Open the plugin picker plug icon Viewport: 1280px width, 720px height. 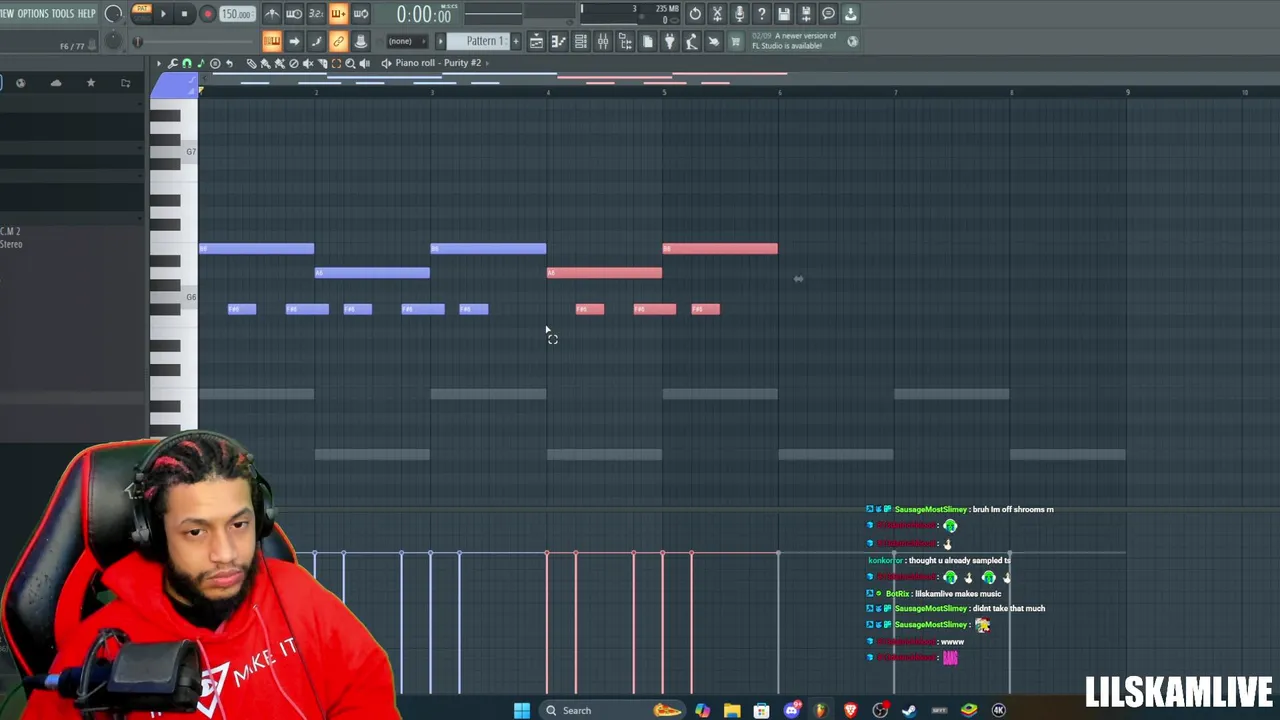(x=669, y=41)
